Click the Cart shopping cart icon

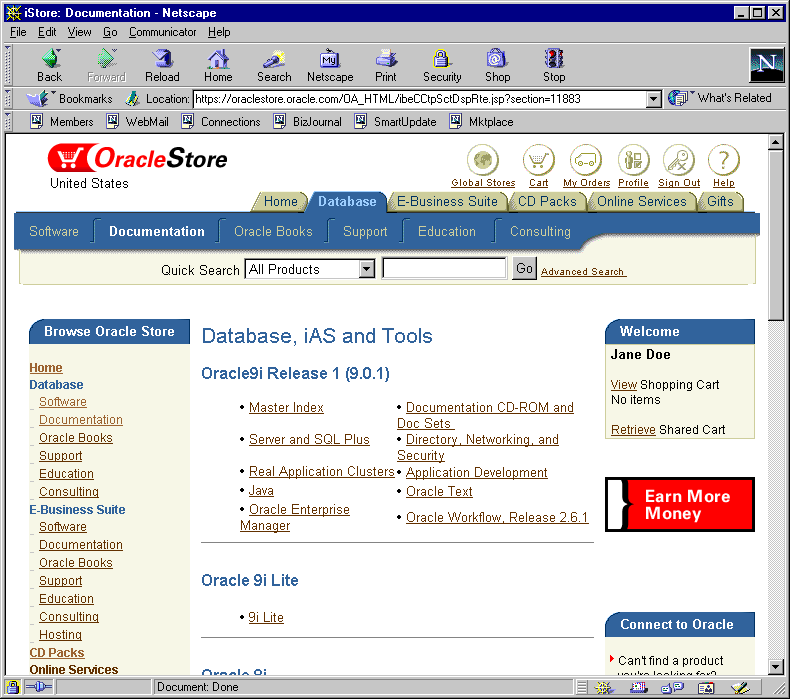tap(538, 160)
